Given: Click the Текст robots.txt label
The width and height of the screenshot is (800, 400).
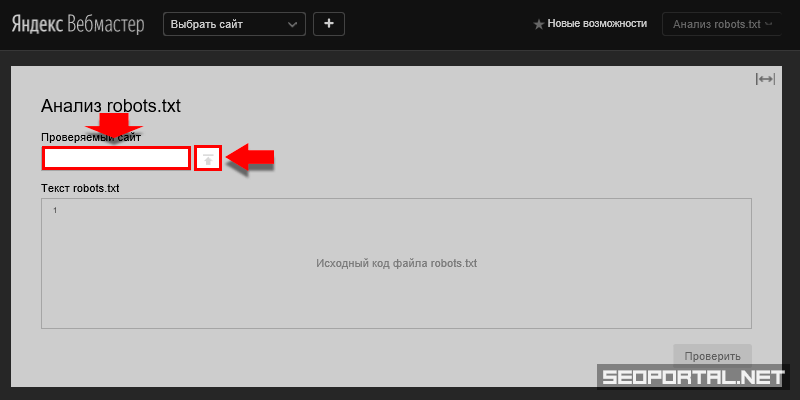Looking at the screenshot, I should pos(80,188).
